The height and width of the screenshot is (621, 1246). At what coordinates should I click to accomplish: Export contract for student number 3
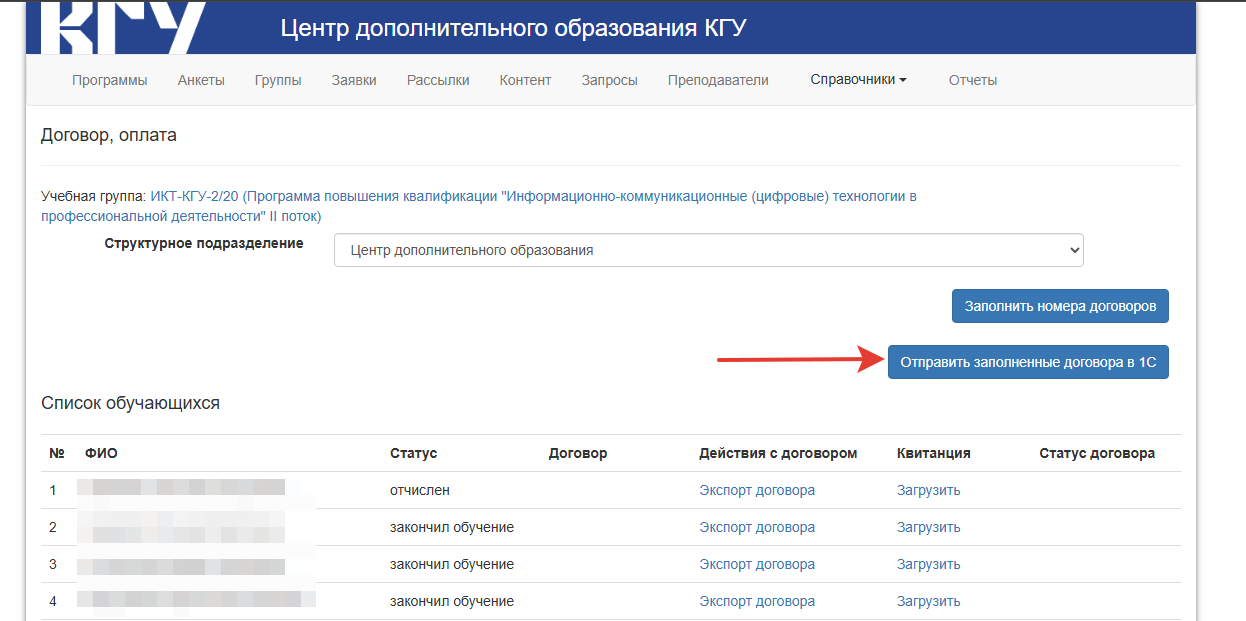tap(756, 564)
